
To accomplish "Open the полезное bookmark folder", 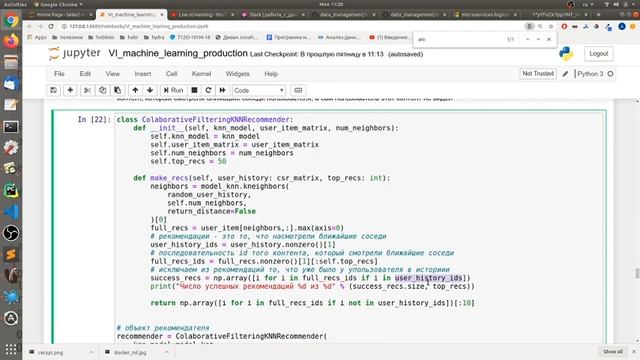I will (x=67, y=37).
